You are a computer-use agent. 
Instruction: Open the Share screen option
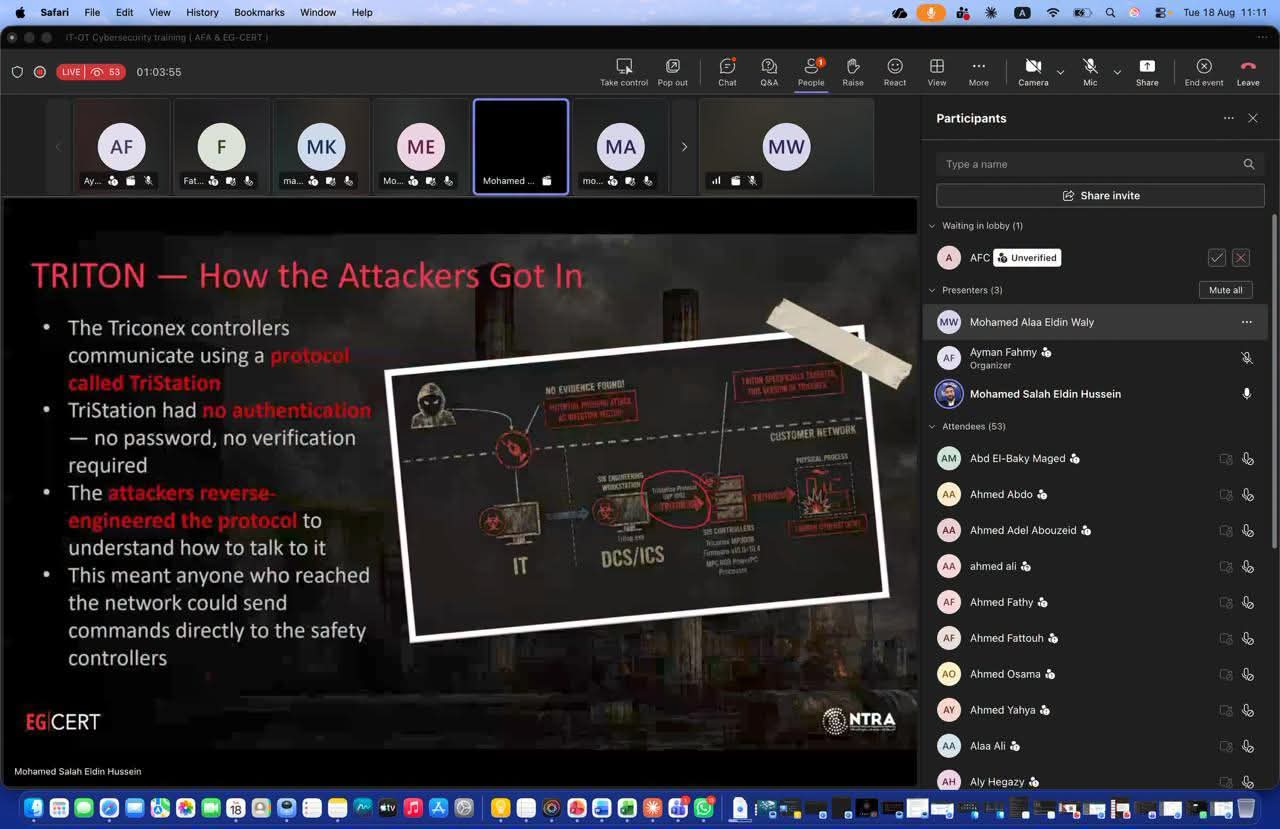pos(1147,72)
